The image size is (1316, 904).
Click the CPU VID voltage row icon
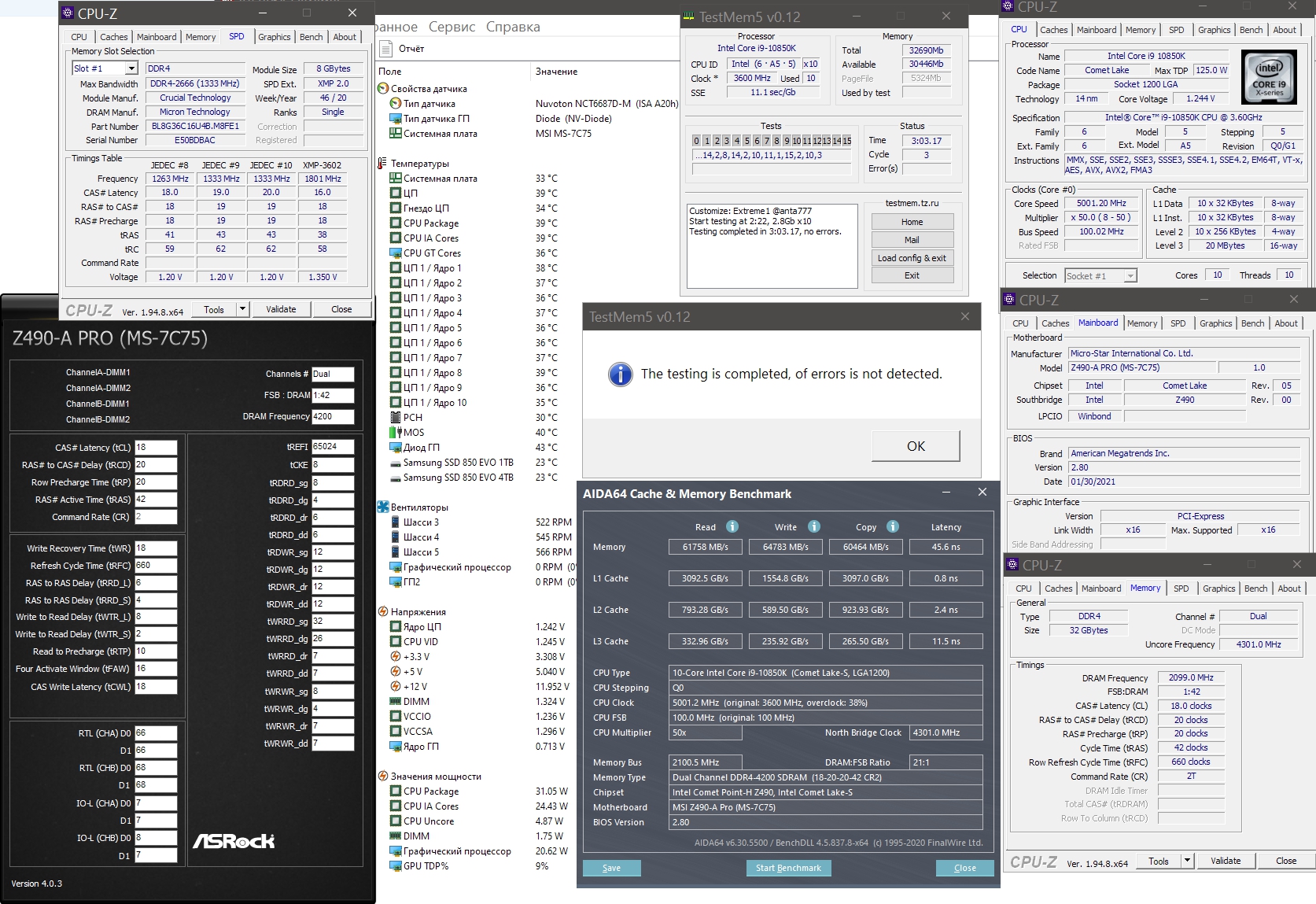click(x=396, y=642)
